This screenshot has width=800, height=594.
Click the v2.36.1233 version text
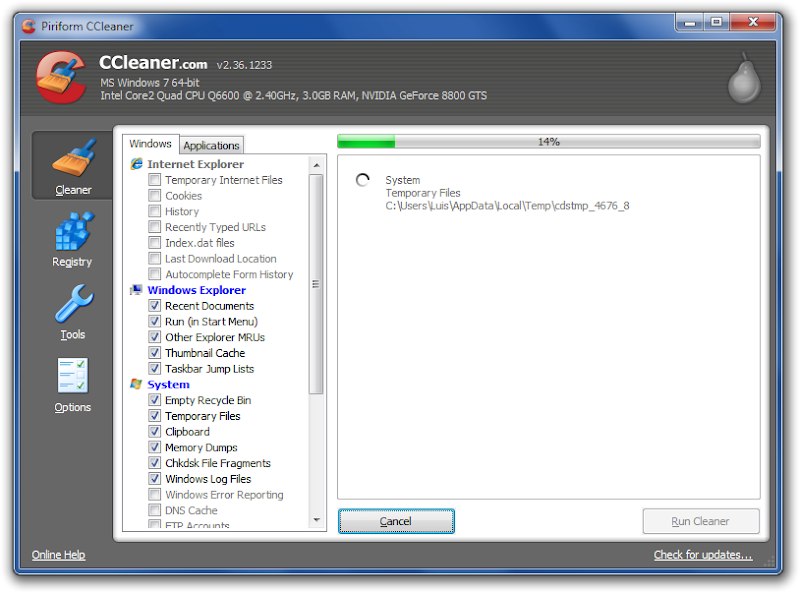click(244, 65)
